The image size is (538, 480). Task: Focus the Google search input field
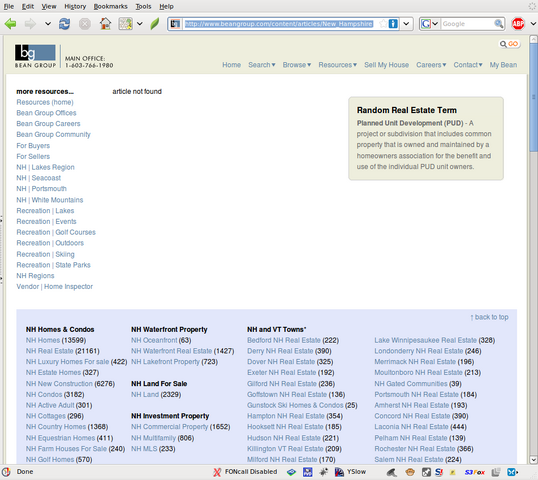click(467, 24)
